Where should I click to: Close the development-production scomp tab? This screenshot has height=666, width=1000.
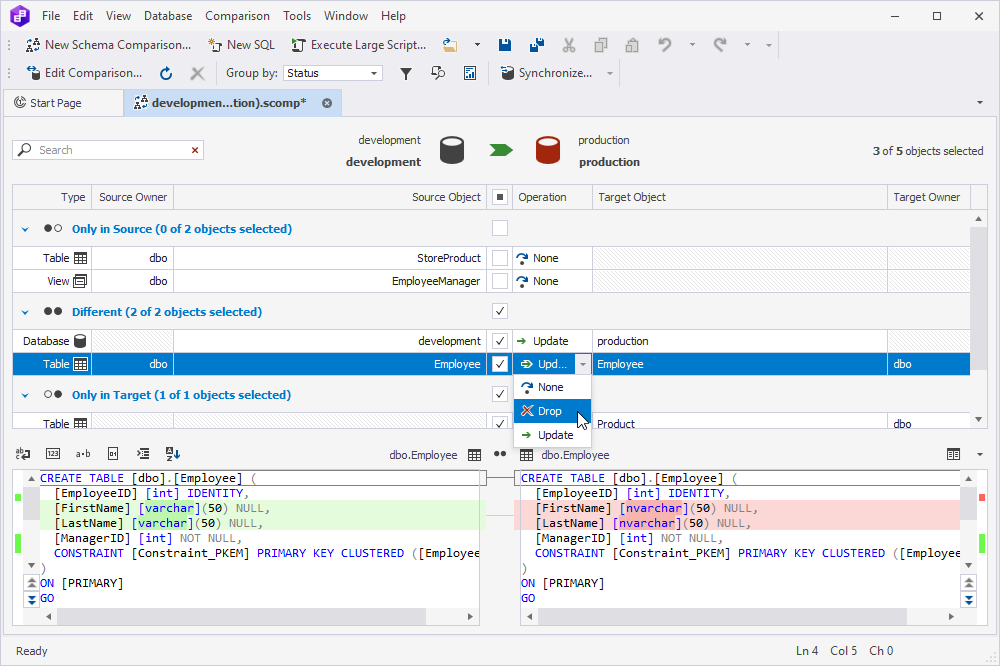327,103
